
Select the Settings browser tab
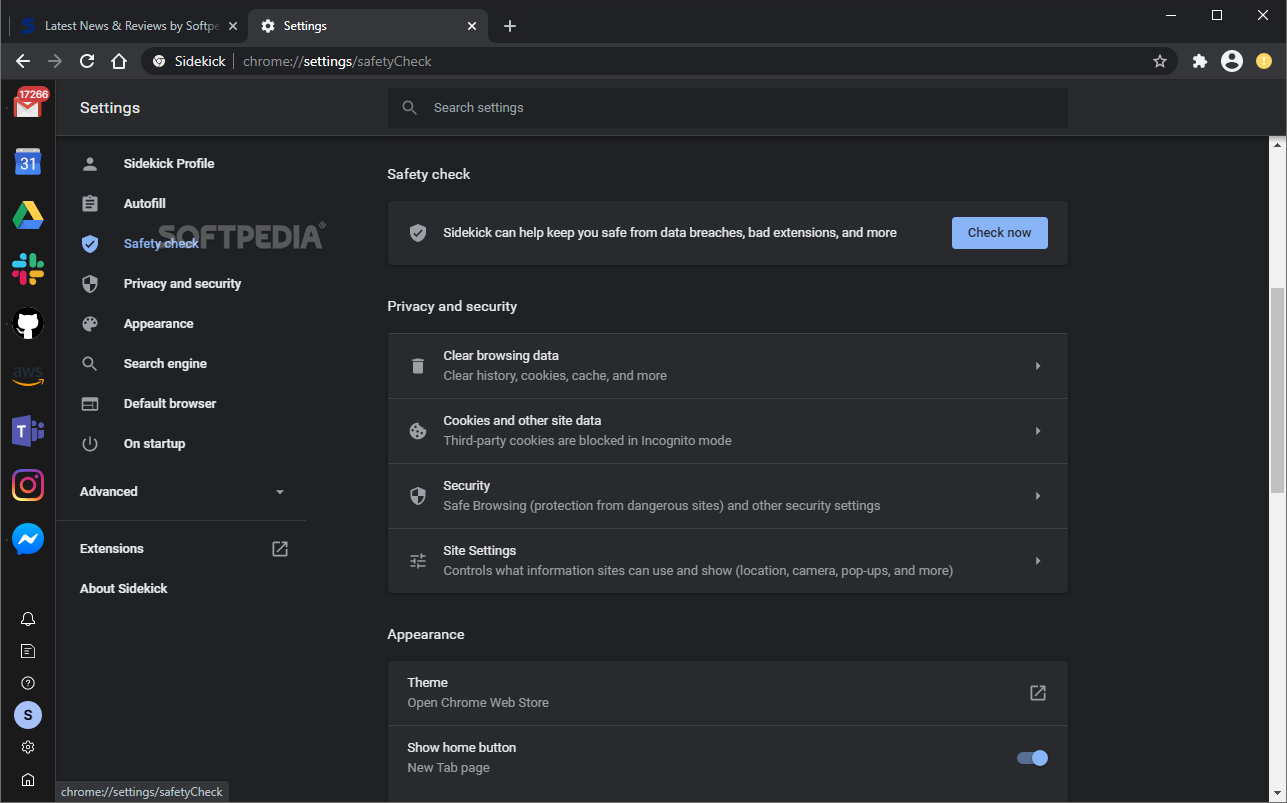pos(368,26)
